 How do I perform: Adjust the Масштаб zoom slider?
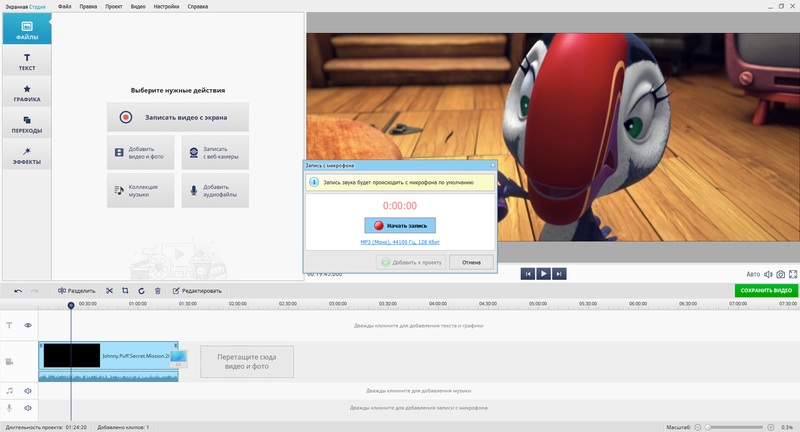pos(734,427)
